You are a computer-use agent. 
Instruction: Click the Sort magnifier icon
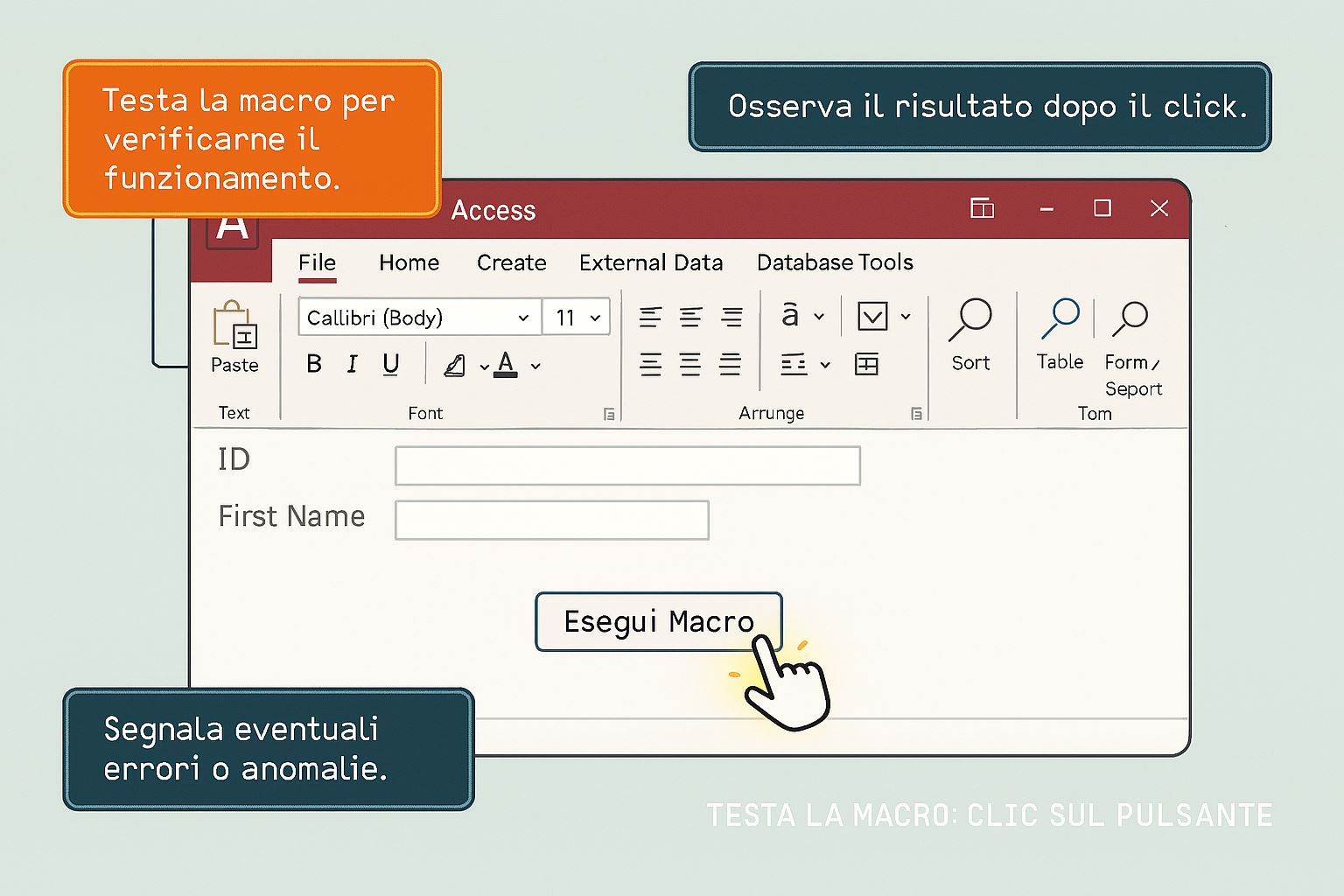pyautogui.click(x=969, y=320)
